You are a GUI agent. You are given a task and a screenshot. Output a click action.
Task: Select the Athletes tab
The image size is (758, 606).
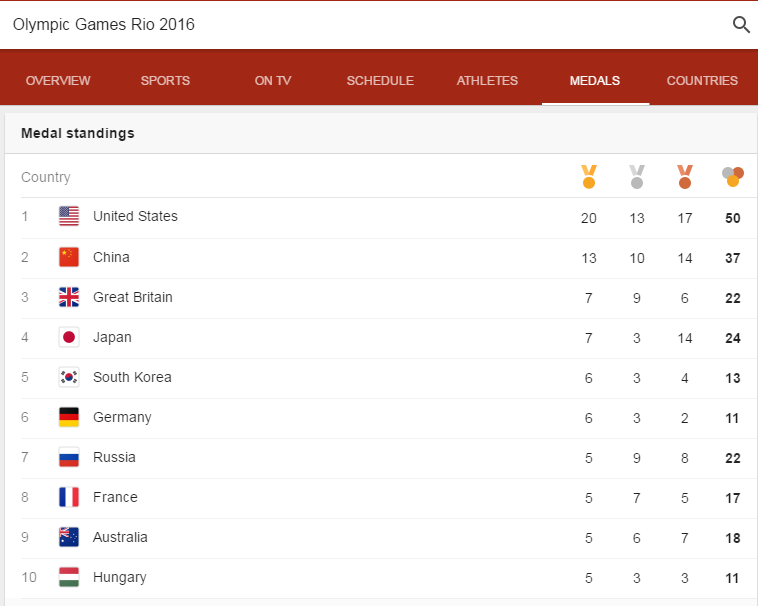(487, 81)
